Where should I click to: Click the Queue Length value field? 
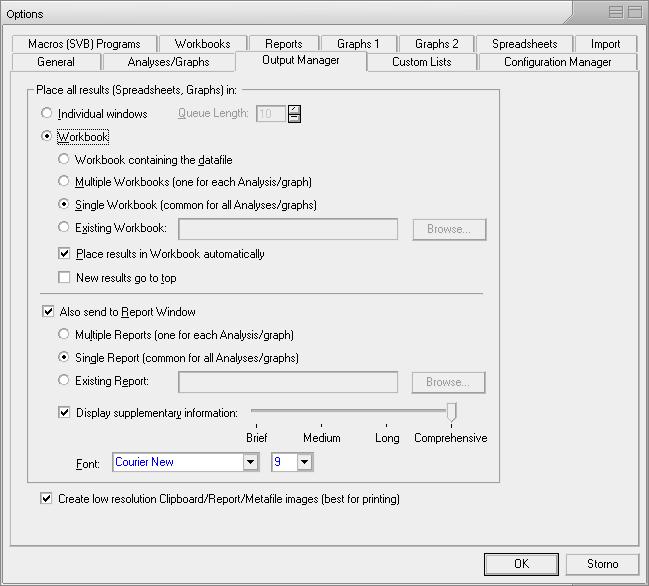click(271, 114)
